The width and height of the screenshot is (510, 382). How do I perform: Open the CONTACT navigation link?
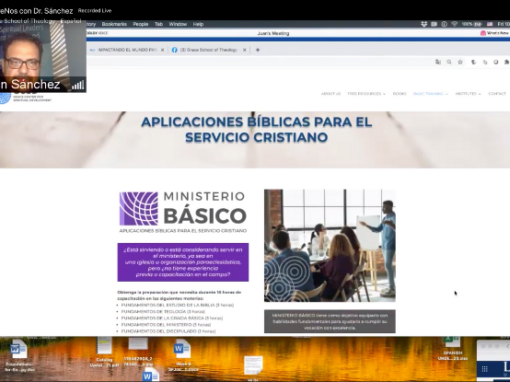497,94
